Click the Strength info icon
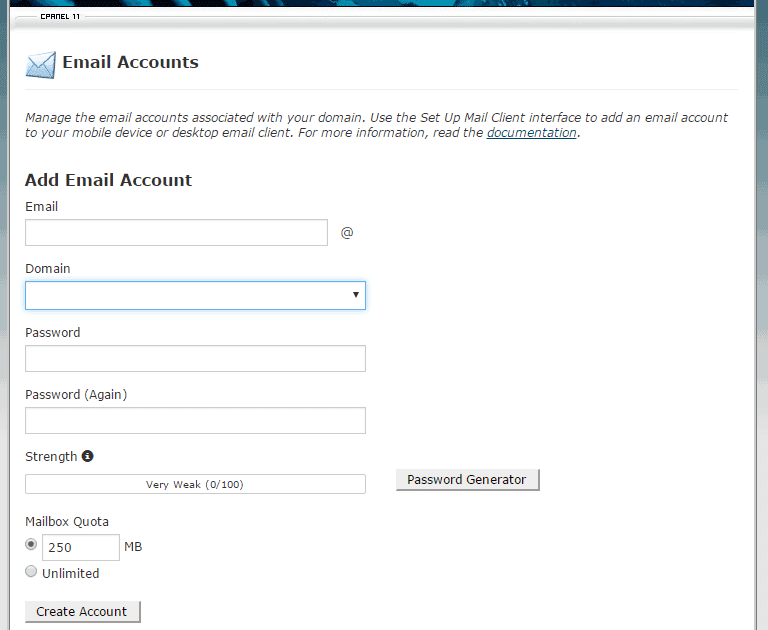This screenshot has height=630, width=768. 88,456
